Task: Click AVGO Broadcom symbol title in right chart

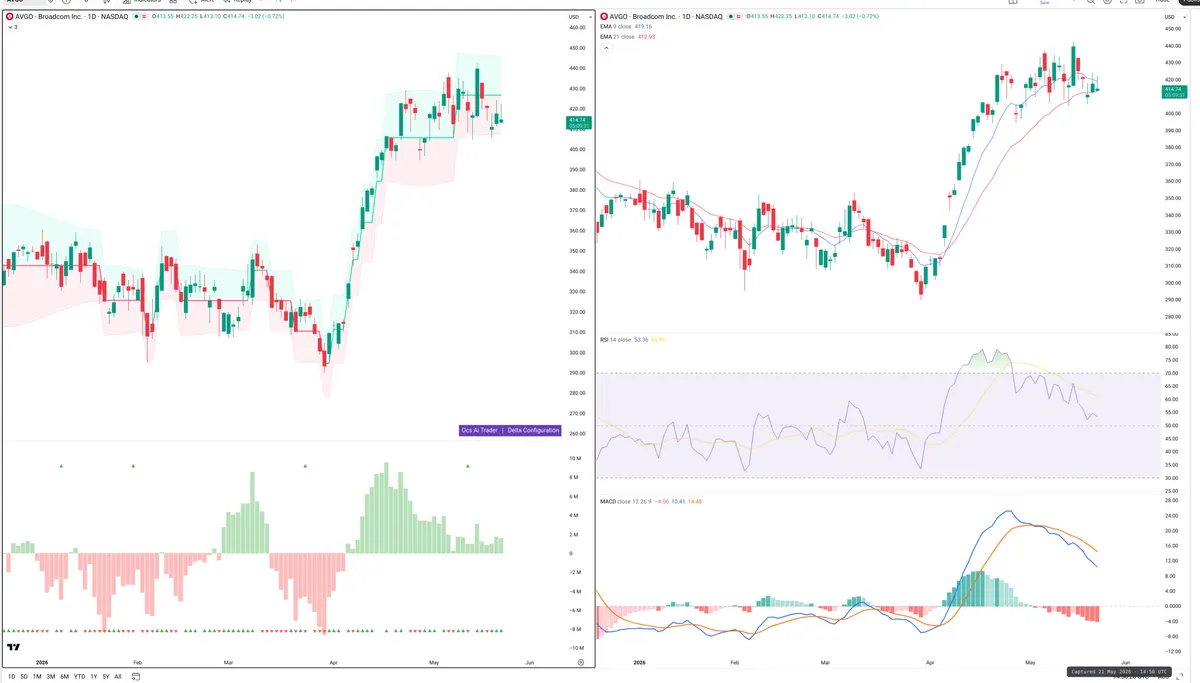Action: point(667,17)
